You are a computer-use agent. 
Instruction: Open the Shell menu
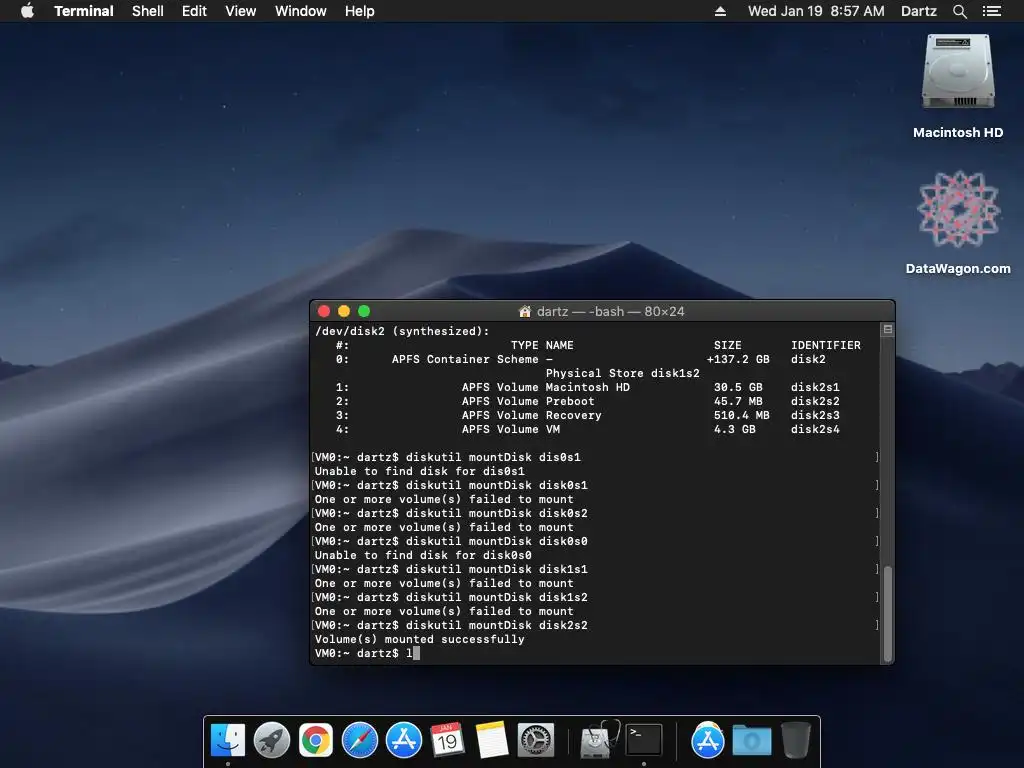(x=148, y=11)
